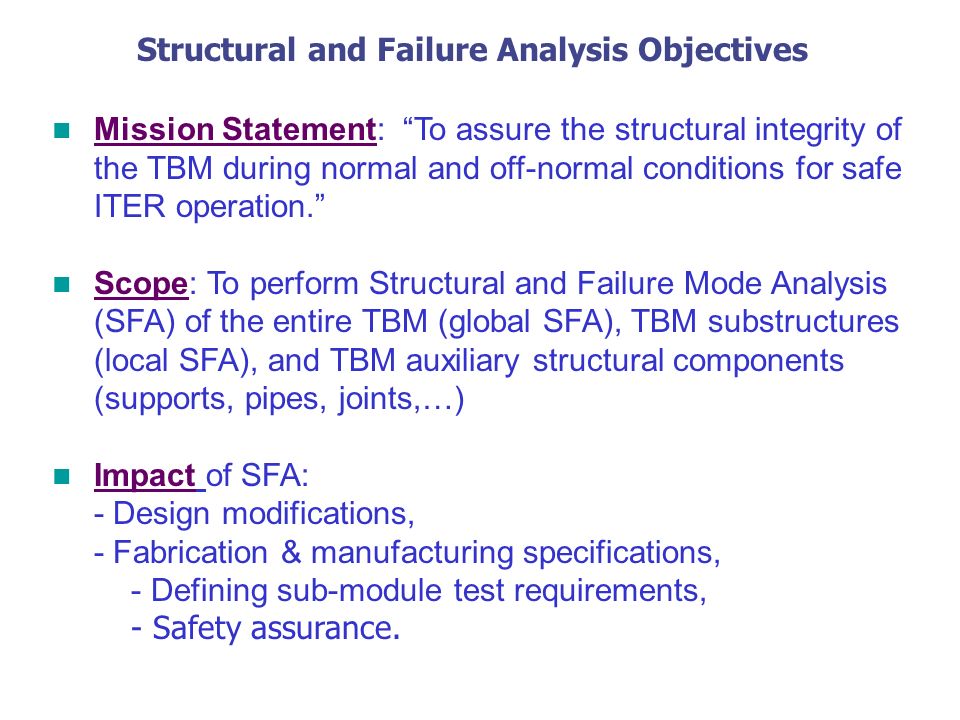960x720 pixels.
Task: Click the teal bullet beside Scope
Action: pos(62,284)
